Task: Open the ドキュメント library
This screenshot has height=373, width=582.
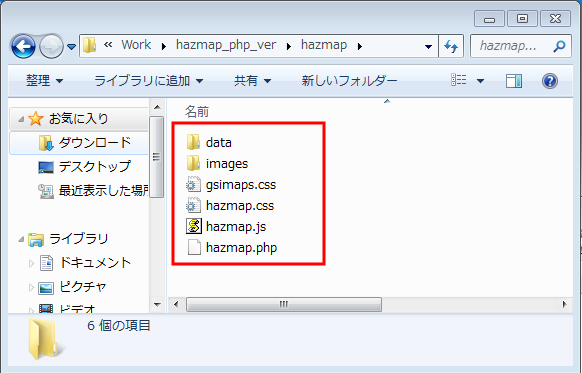Action: pos(95,263)
